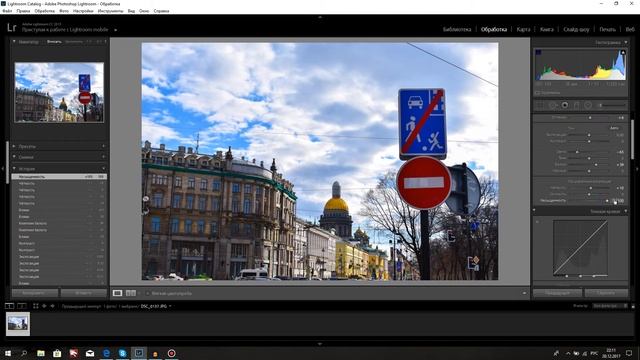Open the Правка menu
This screenshot has width=640, height=360.
23,11
